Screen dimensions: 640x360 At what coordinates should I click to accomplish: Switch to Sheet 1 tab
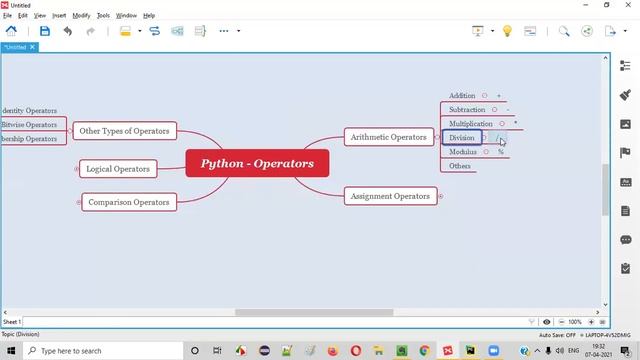point(11,322)
